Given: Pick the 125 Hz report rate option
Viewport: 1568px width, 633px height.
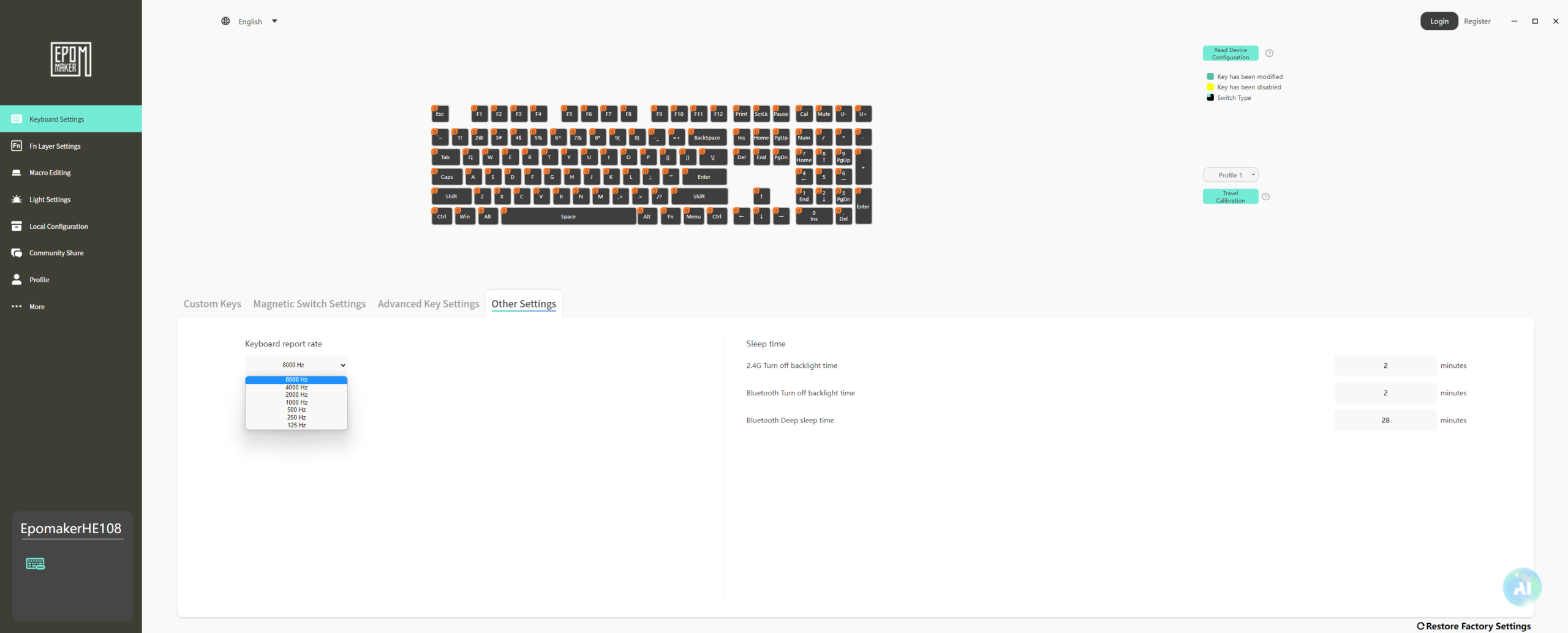Looking at the screenshot, I should tap(296, 425).
